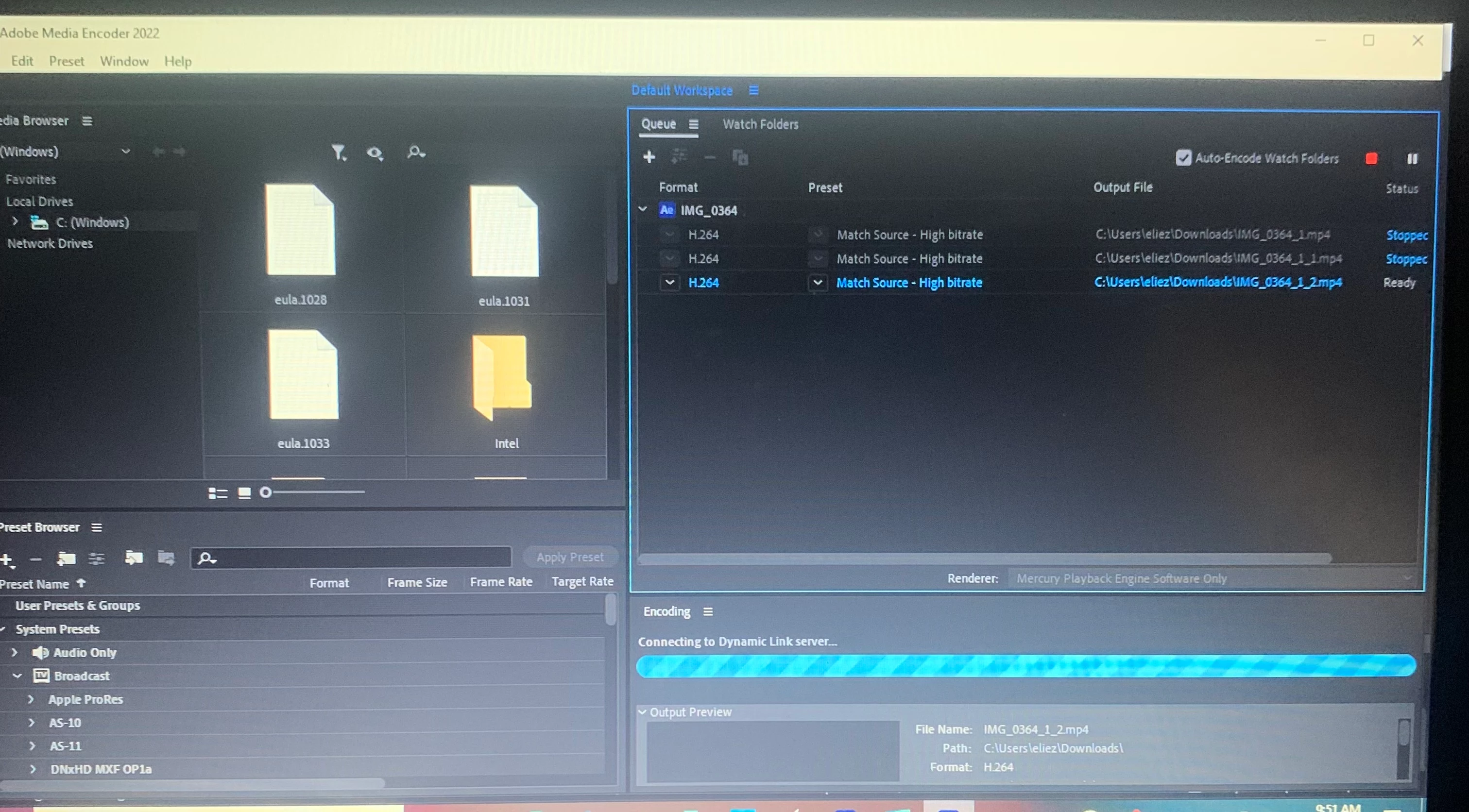The width and height of the screenshot is (1469, 812).
Task: Click the red Stop Queue button
Action: click(1371, 158)
